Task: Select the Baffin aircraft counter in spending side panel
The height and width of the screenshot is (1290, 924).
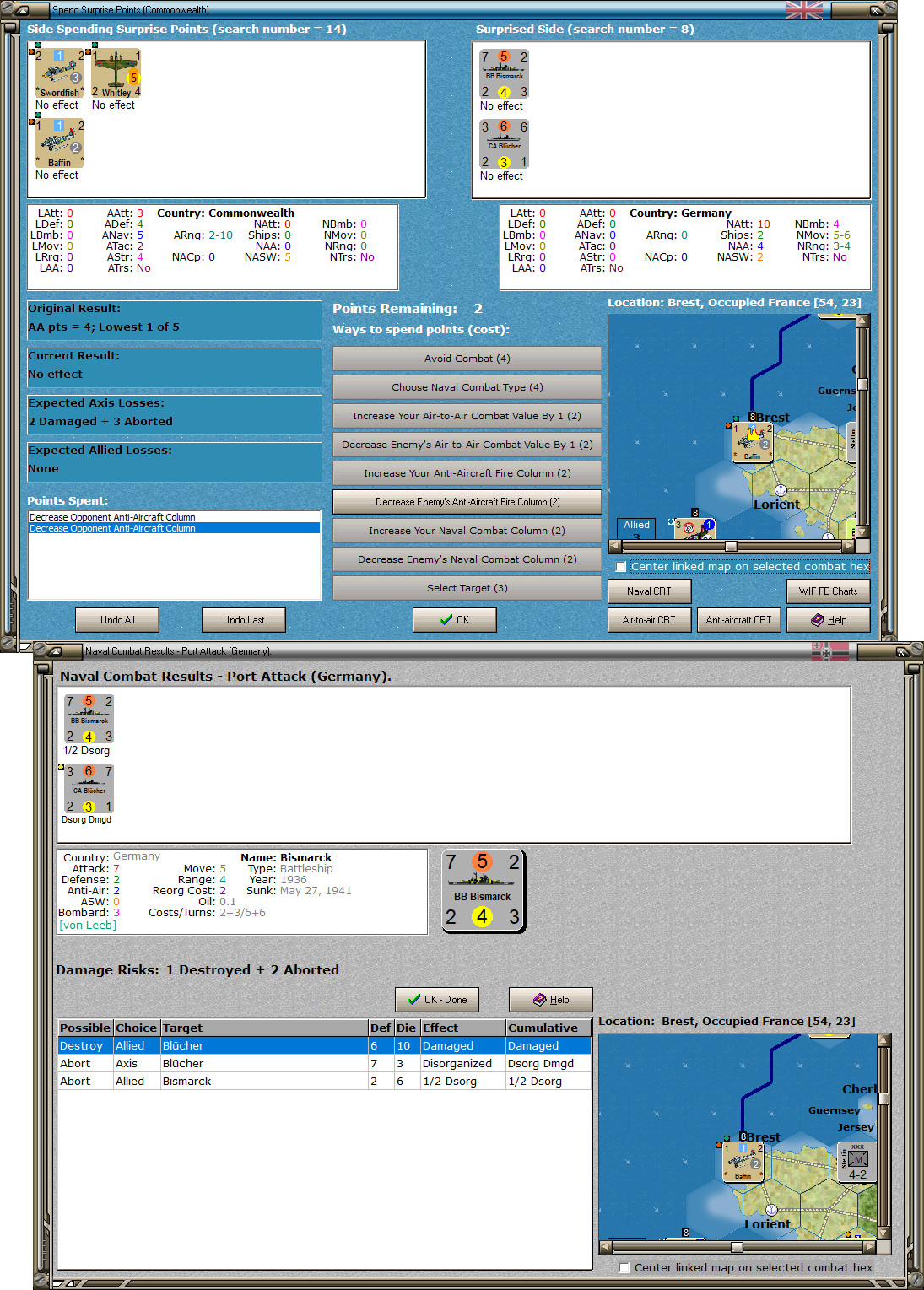Action: pos(60,143)
